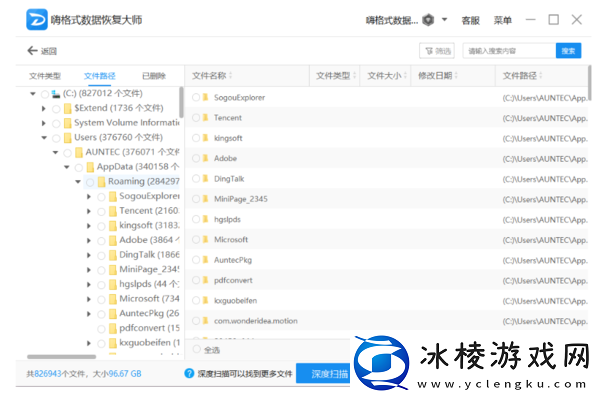This screenshot has width=600, height=396.
Task: Sort by 文件路径 column header
Action: coord(522,76)
